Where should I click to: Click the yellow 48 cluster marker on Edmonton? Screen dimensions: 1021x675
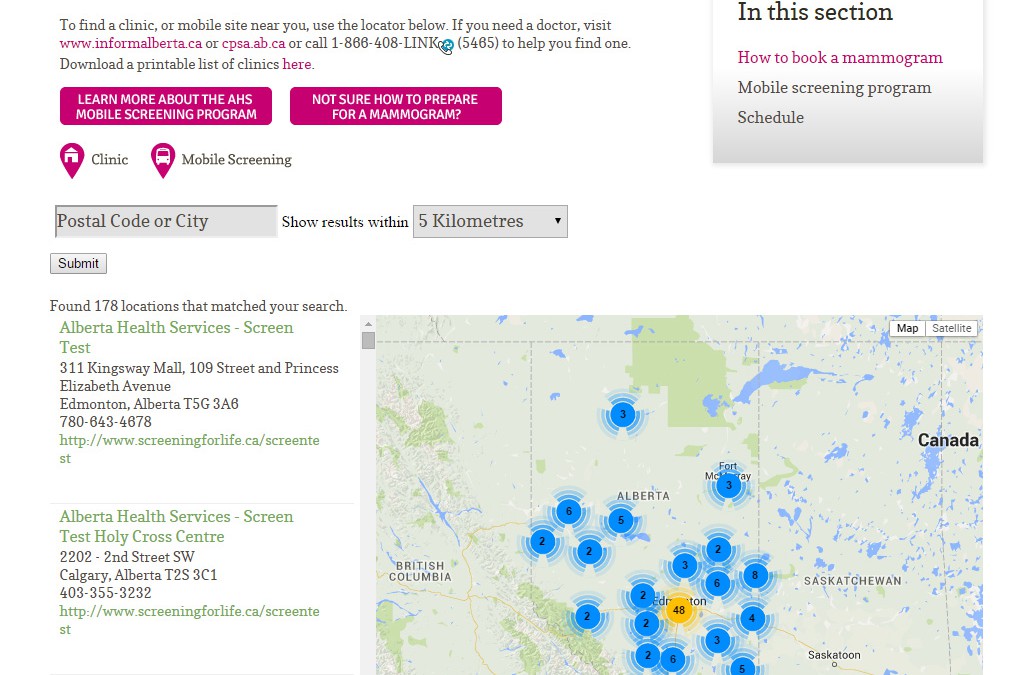click(678, 610)
